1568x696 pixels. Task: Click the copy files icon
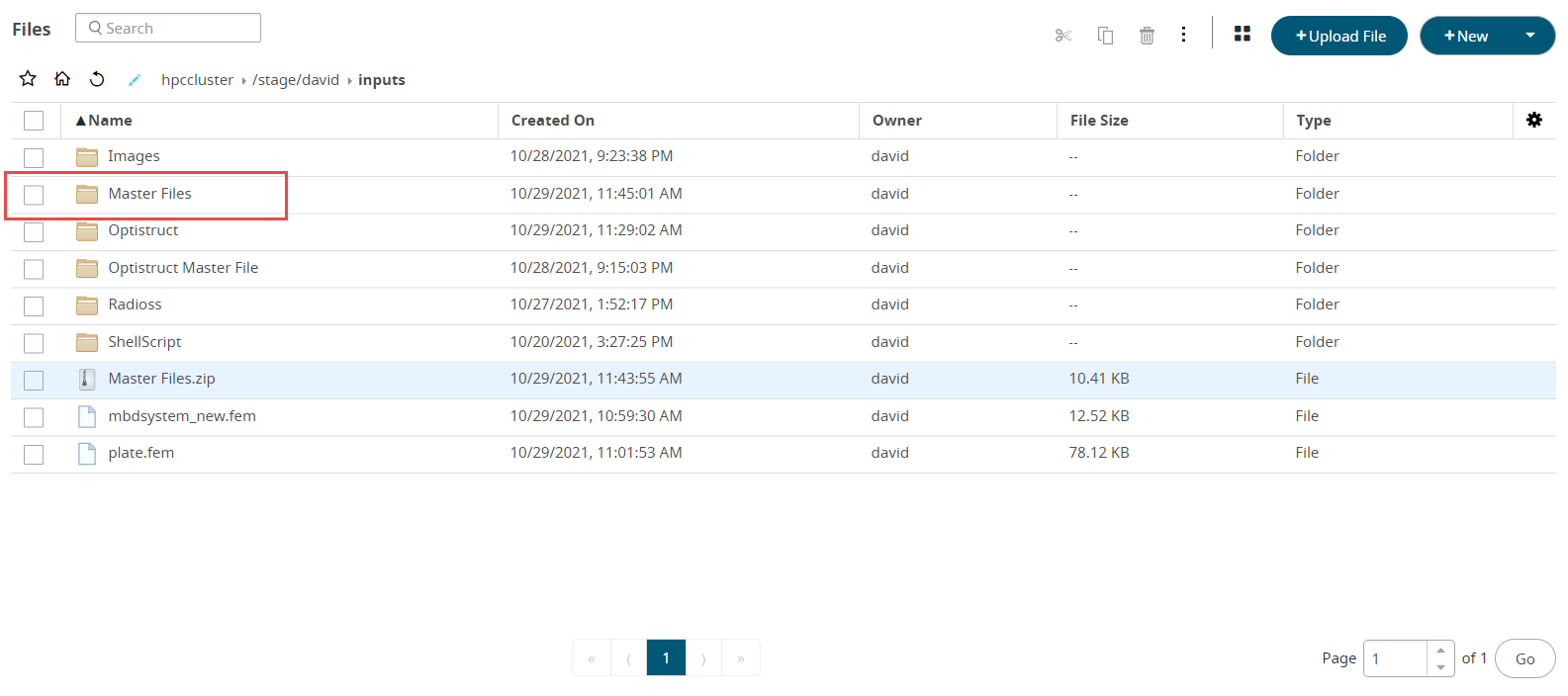[x=1105, y=36]
